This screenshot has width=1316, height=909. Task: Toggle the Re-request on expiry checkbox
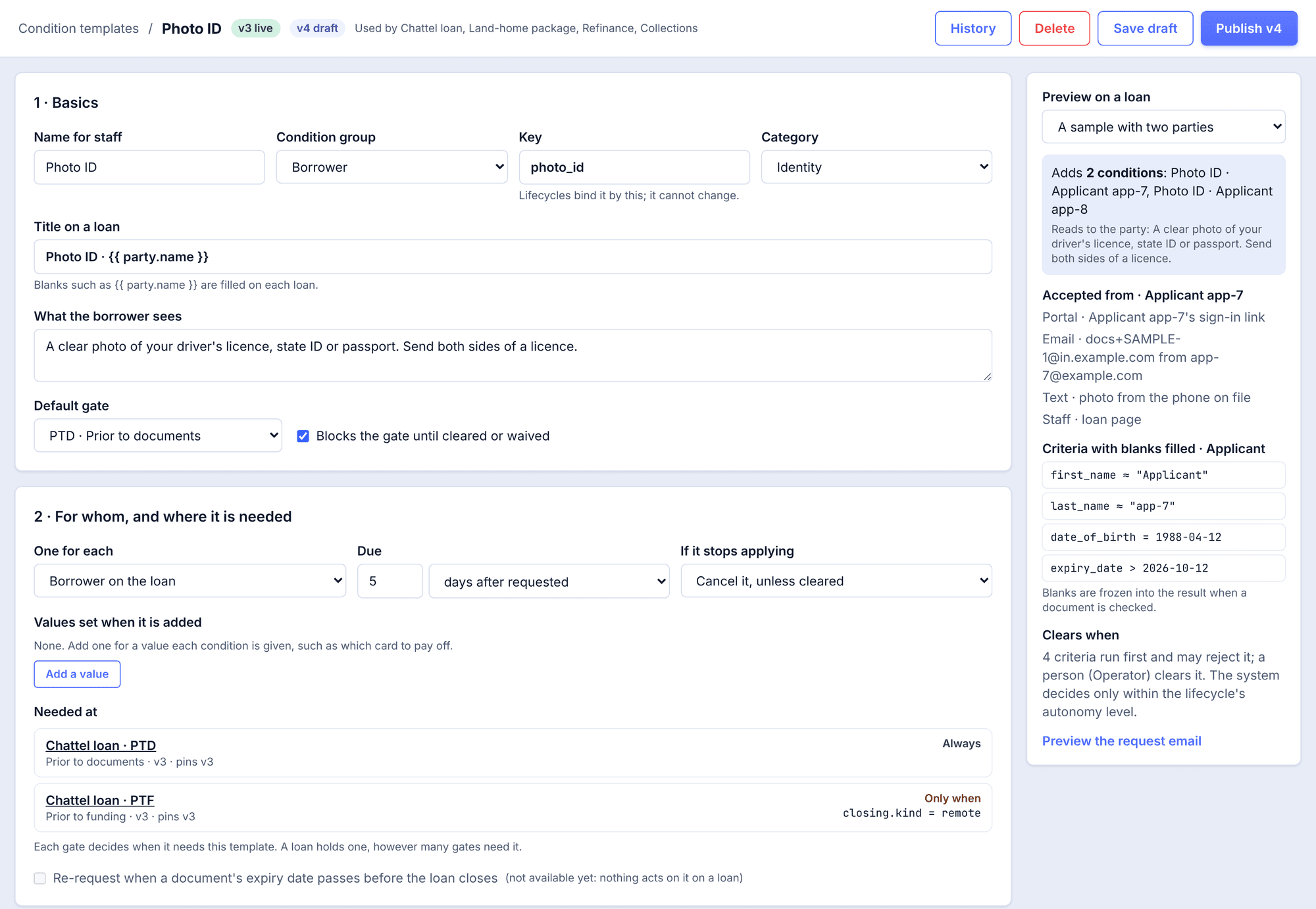pos(40,878)
